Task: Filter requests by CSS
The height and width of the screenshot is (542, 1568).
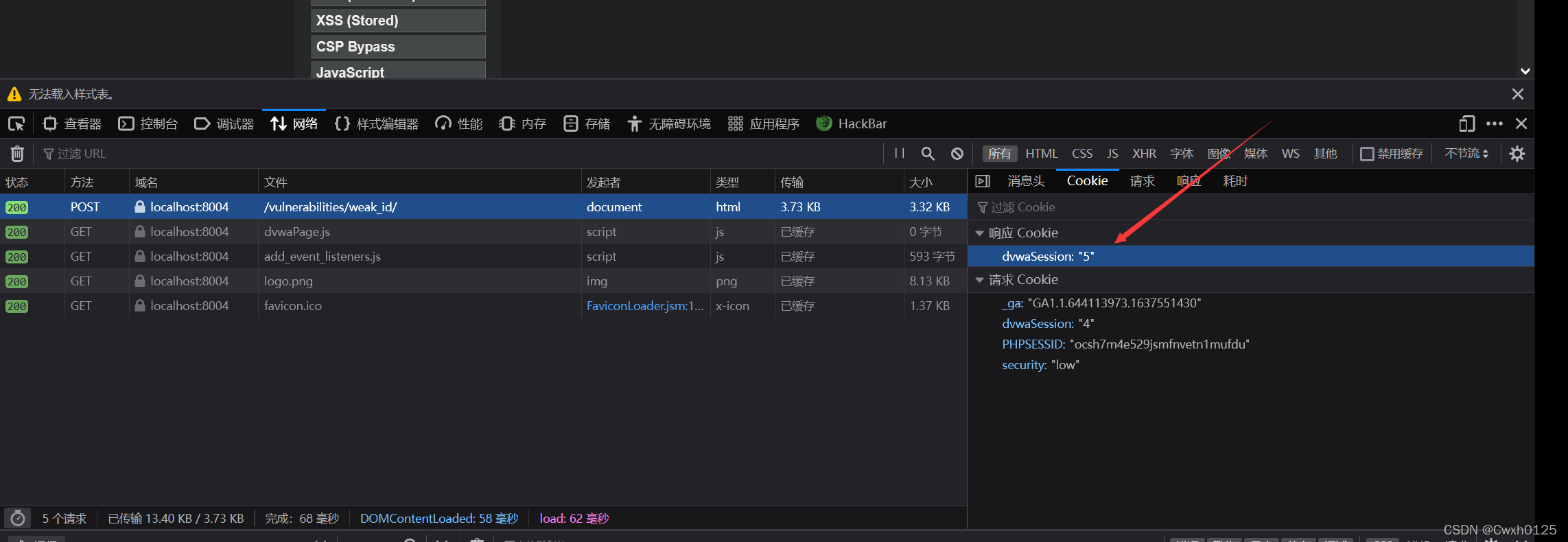Action: 1082,154
